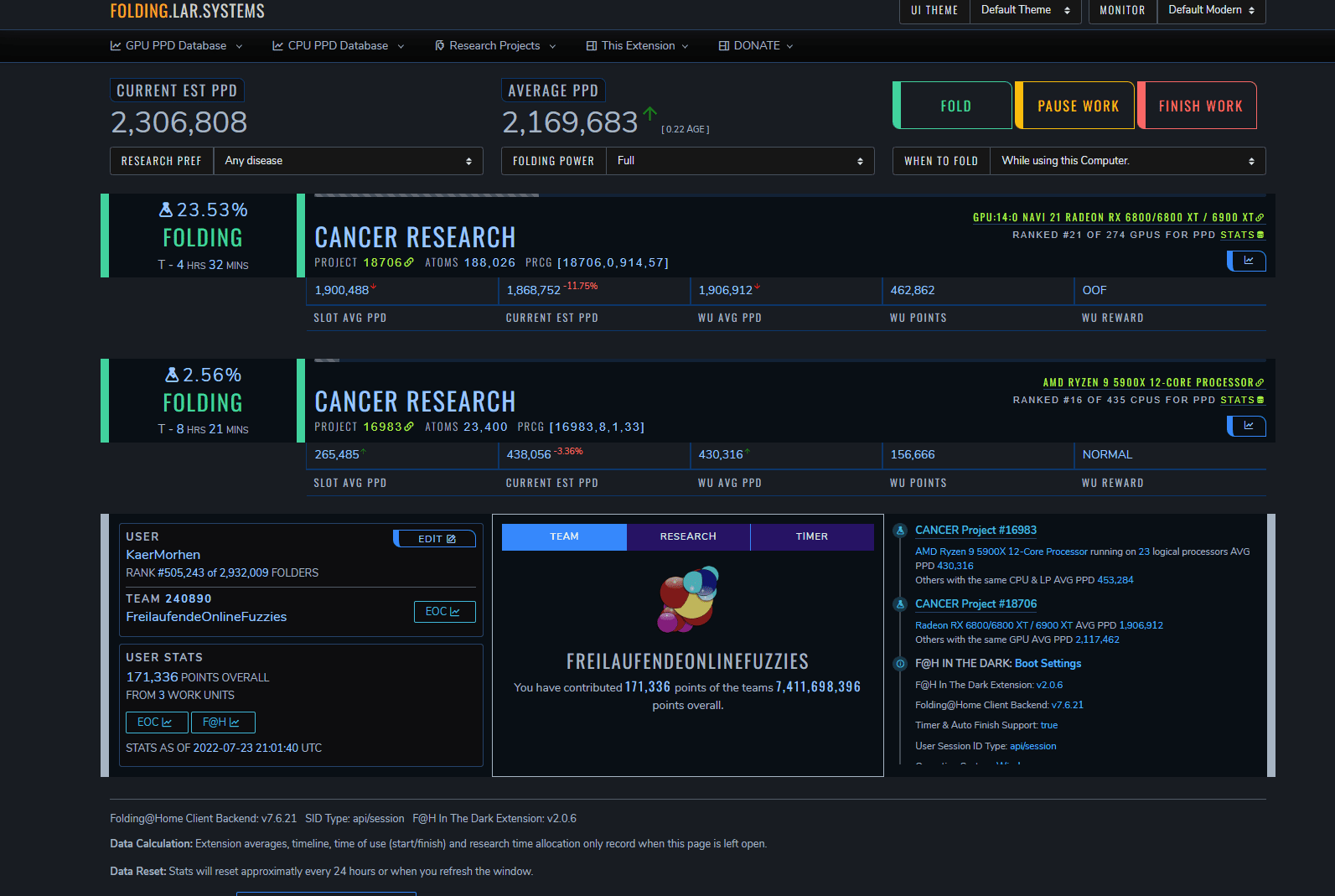Viewport: 1335px width, 896px height.
Task: Click table icon beside This Extension
Action: 592,45
